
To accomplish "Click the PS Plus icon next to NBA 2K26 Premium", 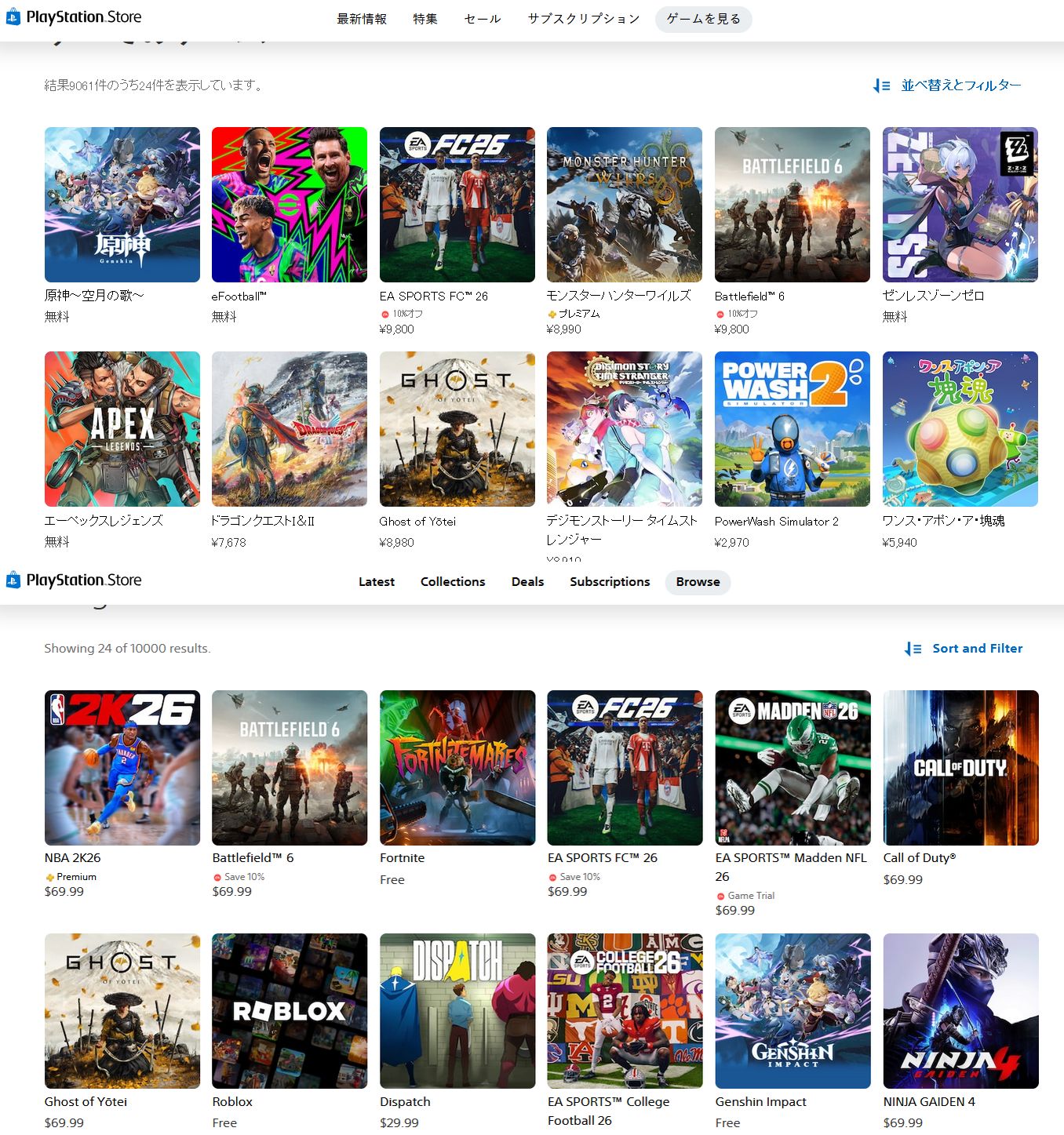I will pyautogui.click(x=49, y=877).
